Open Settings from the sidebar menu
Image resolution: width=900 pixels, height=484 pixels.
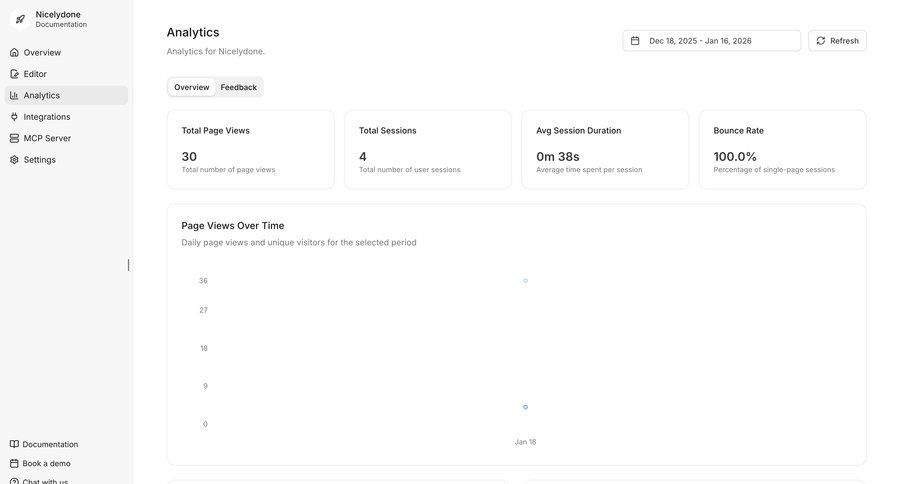(x=40, y=160)
